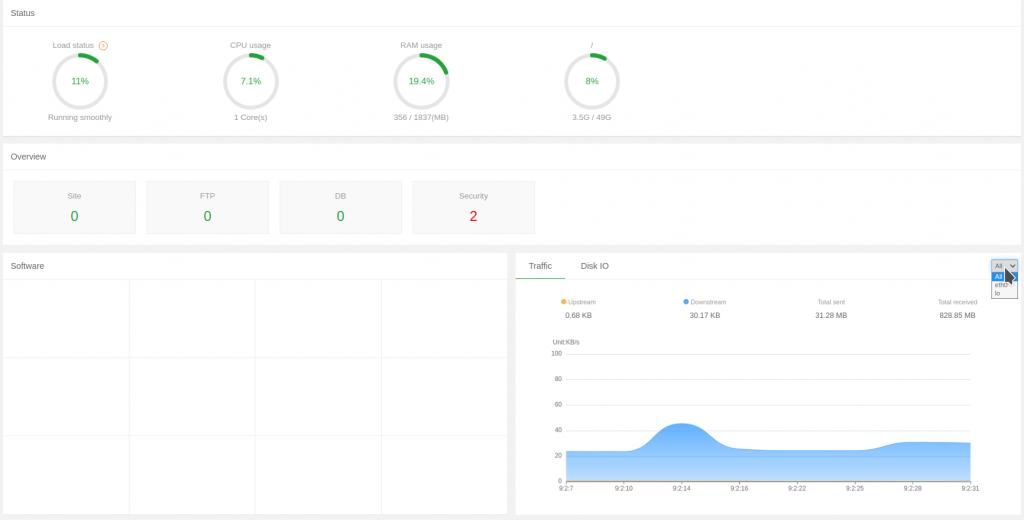The height and width of the screenshot is (520, 1024).
Task: Click the root disk 8% usage gauge
Action: click(x=592, y=82)
